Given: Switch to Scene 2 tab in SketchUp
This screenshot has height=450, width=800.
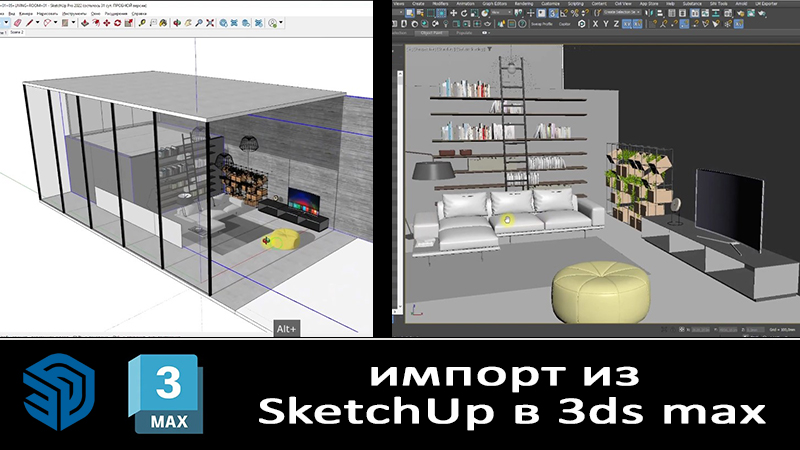Looking at the screenshot, I should (x=17, y=32).
